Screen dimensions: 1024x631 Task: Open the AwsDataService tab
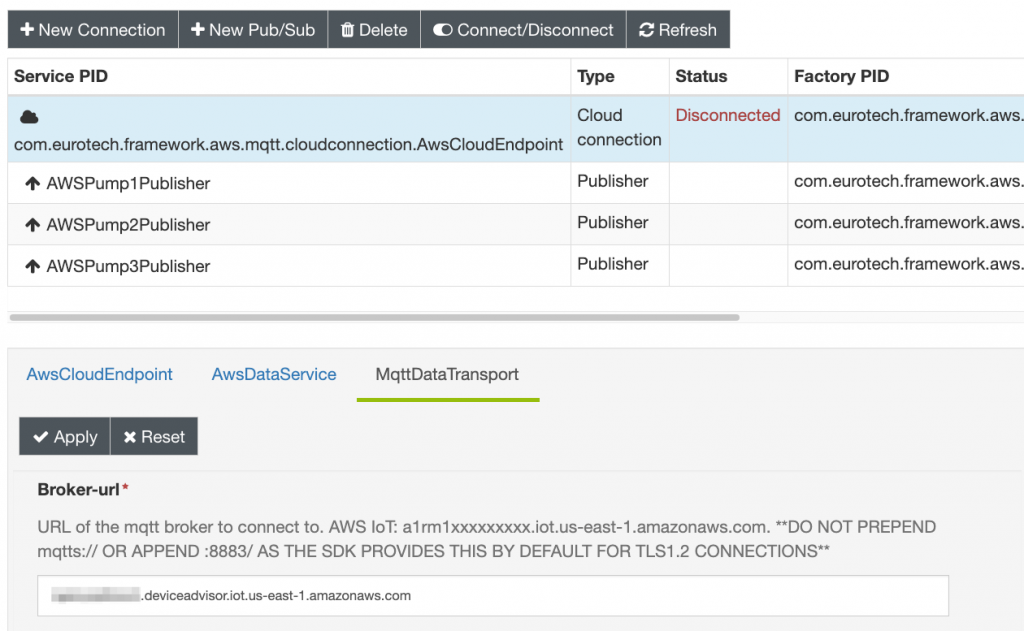(273, 374)
